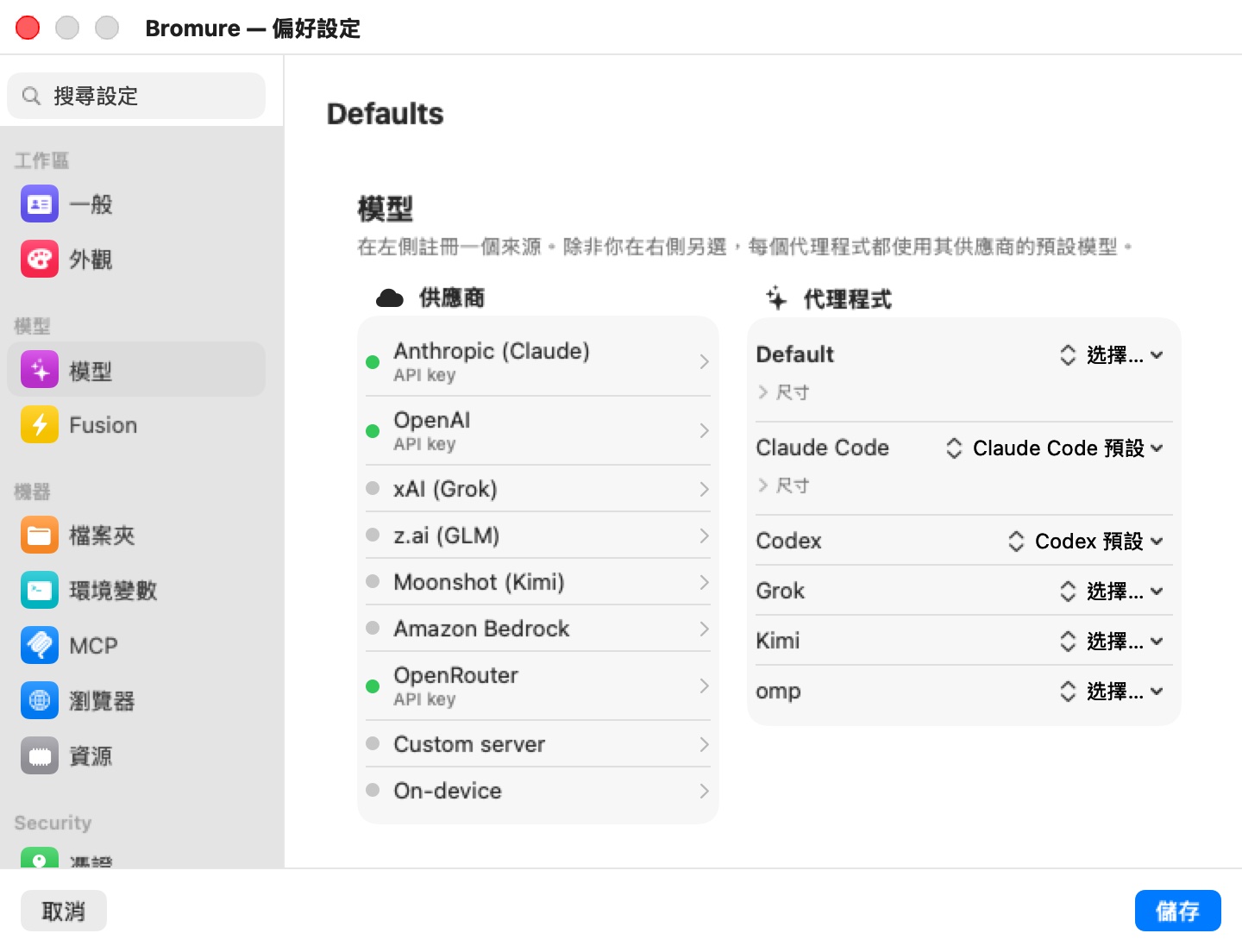Focus the 搜尋設定 search field

tap(136, 96)
